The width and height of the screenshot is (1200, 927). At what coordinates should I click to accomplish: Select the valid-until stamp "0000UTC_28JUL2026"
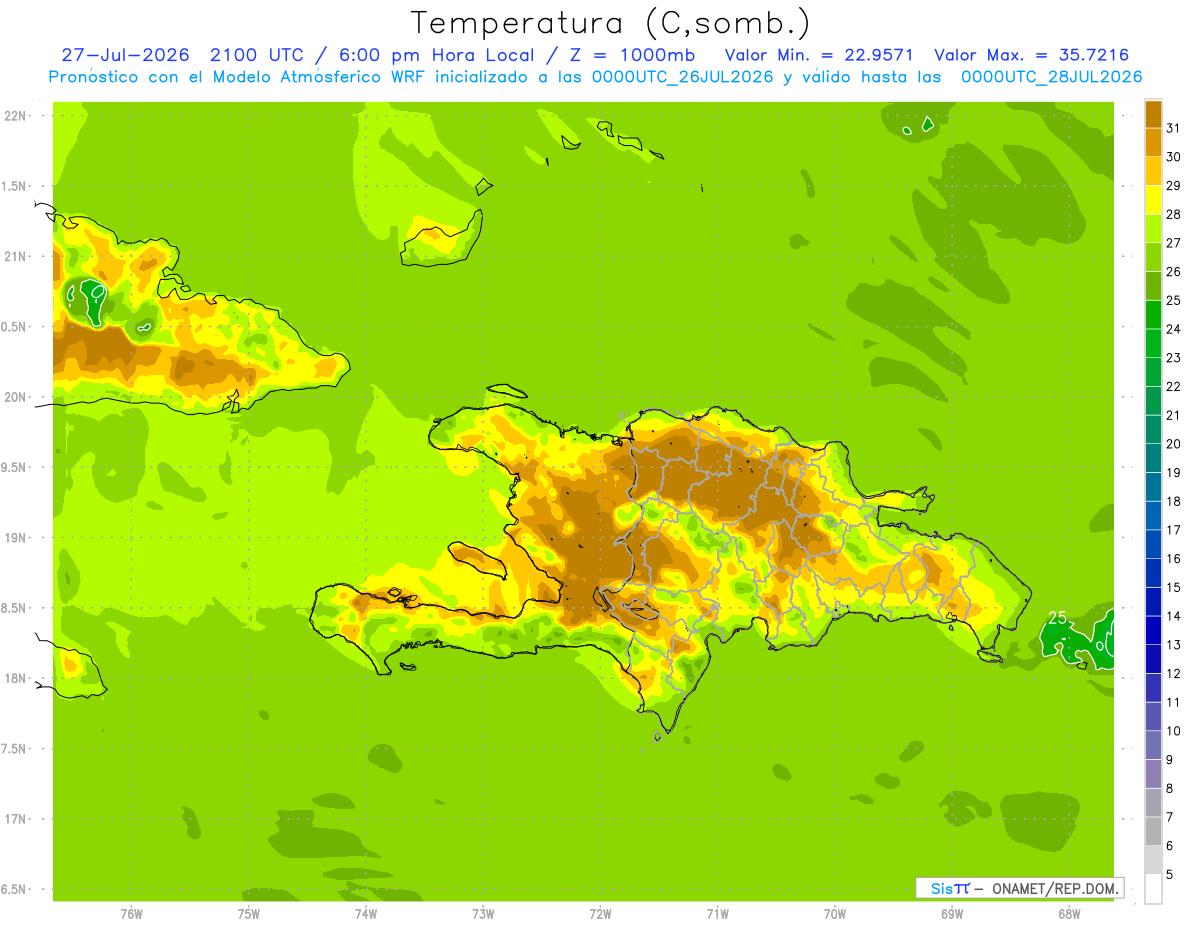pyautogui.click(x=1051, y=77)
